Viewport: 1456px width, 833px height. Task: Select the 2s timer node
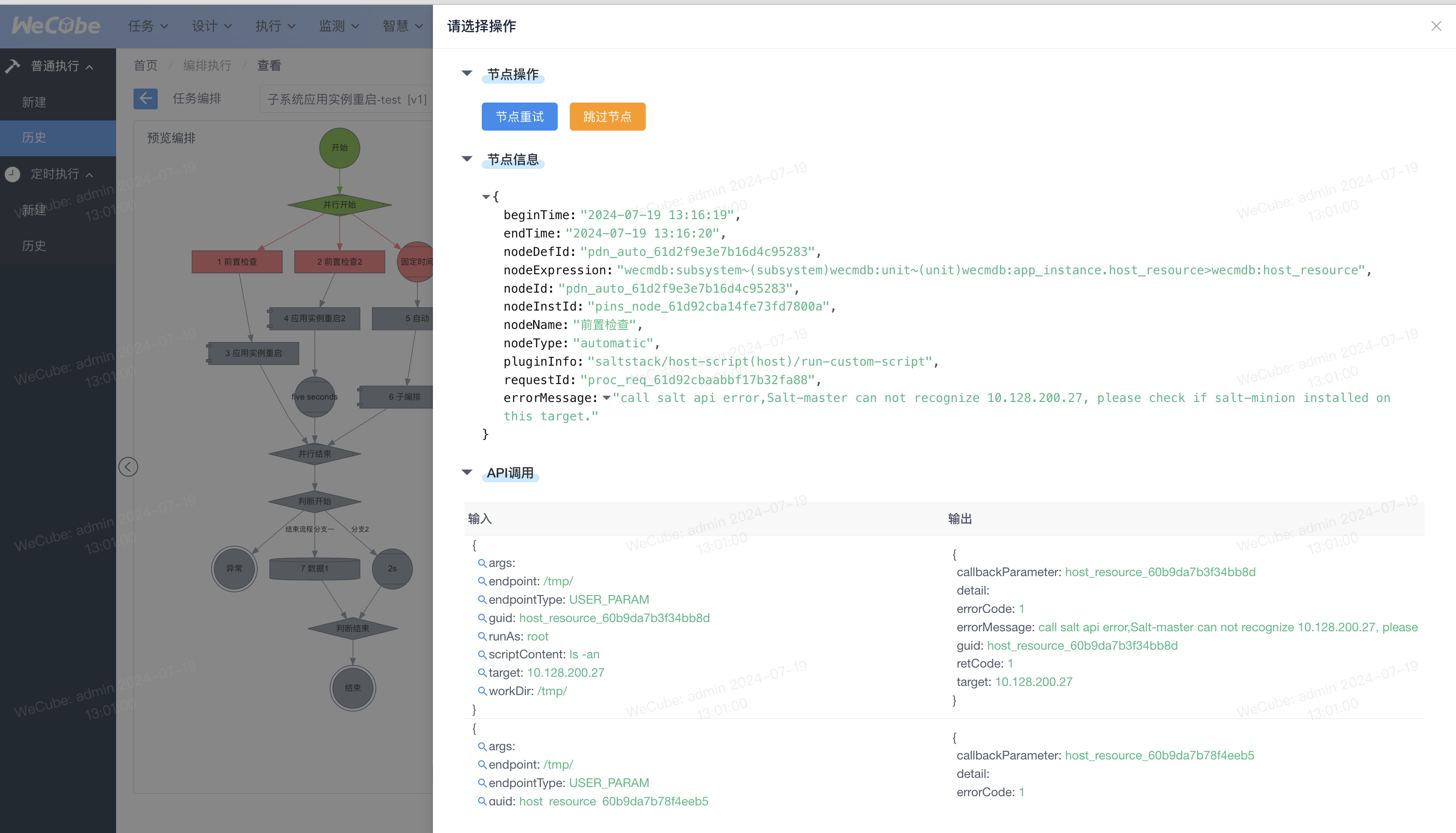392,568
